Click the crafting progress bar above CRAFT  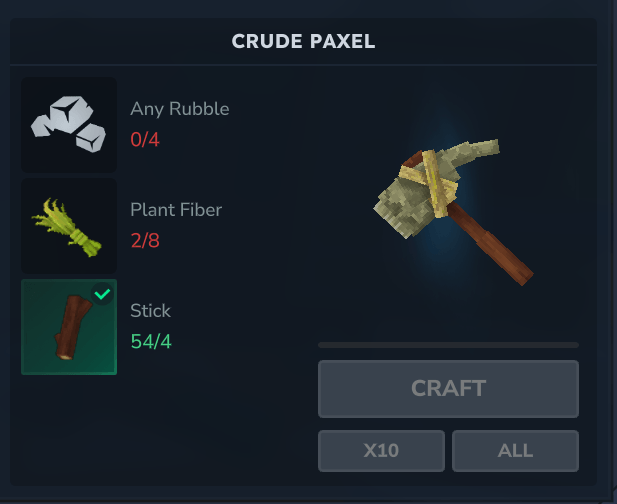[448, 345]
